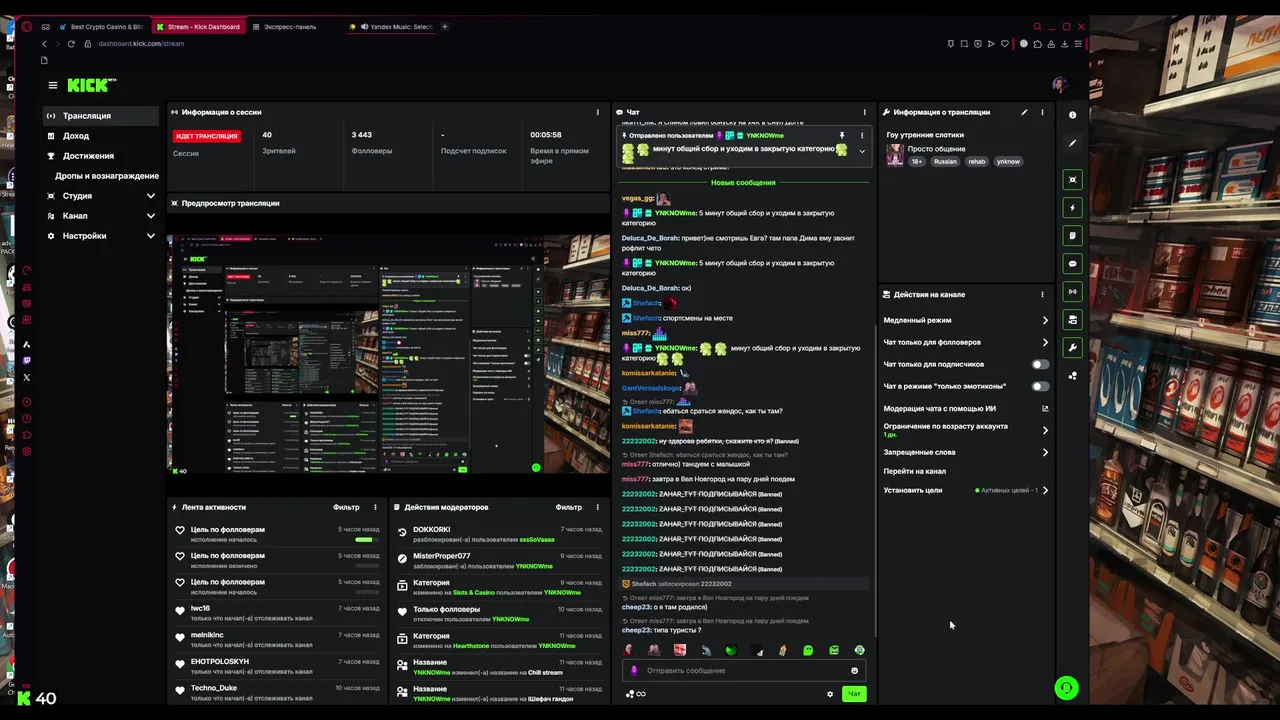
Task: Click the red ИДЕТ ТРАНСЛЯЦИЯ button
Action: point(207,136)
